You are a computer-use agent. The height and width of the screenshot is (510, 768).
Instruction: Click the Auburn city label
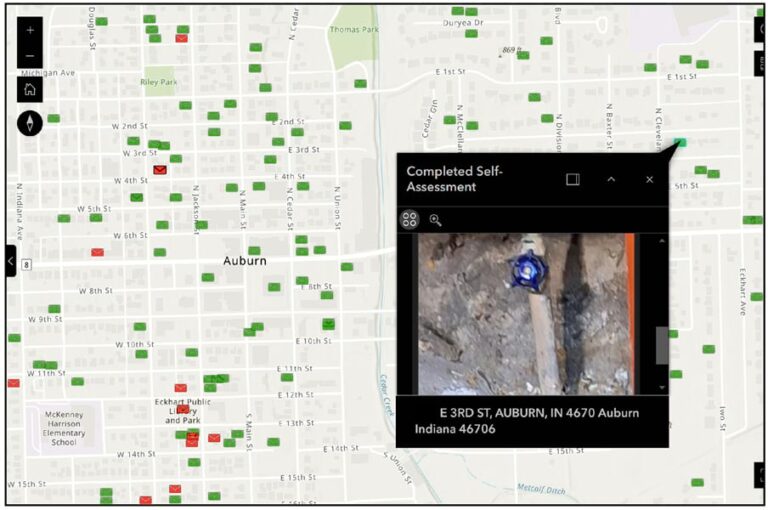[x=245, y=261]
